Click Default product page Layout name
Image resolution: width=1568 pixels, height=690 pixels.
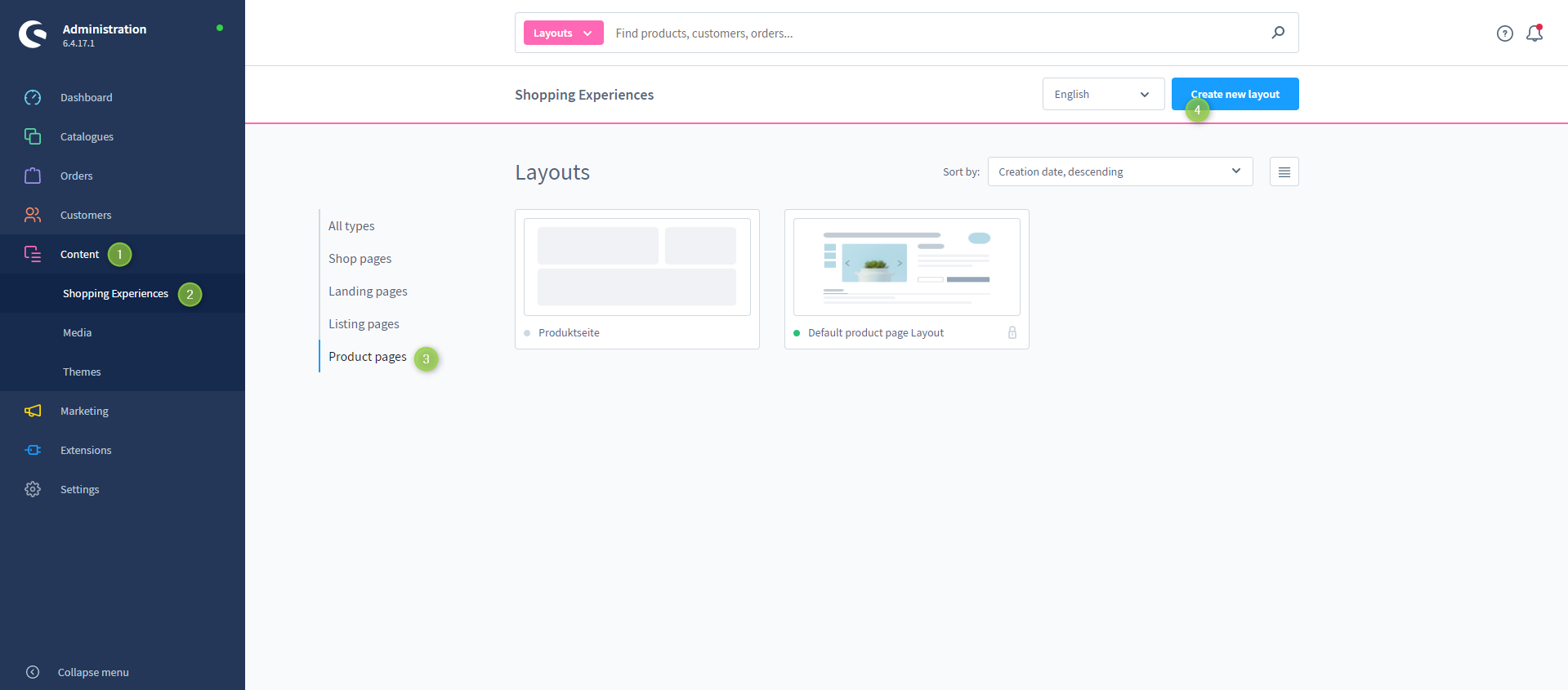click(876, 332)
